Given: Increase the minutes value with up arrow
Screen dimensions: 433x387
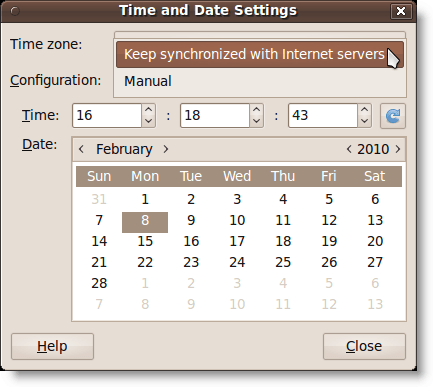Looking at the screenshot, I should (x=256, y=110).
